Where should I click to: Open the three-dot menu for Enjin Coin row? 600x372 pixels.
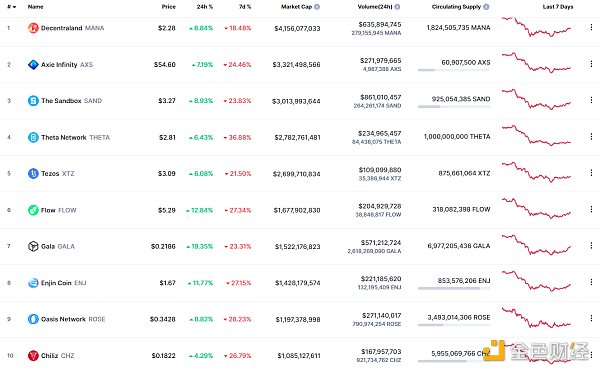pyautogui.click(x=591, y=282)
